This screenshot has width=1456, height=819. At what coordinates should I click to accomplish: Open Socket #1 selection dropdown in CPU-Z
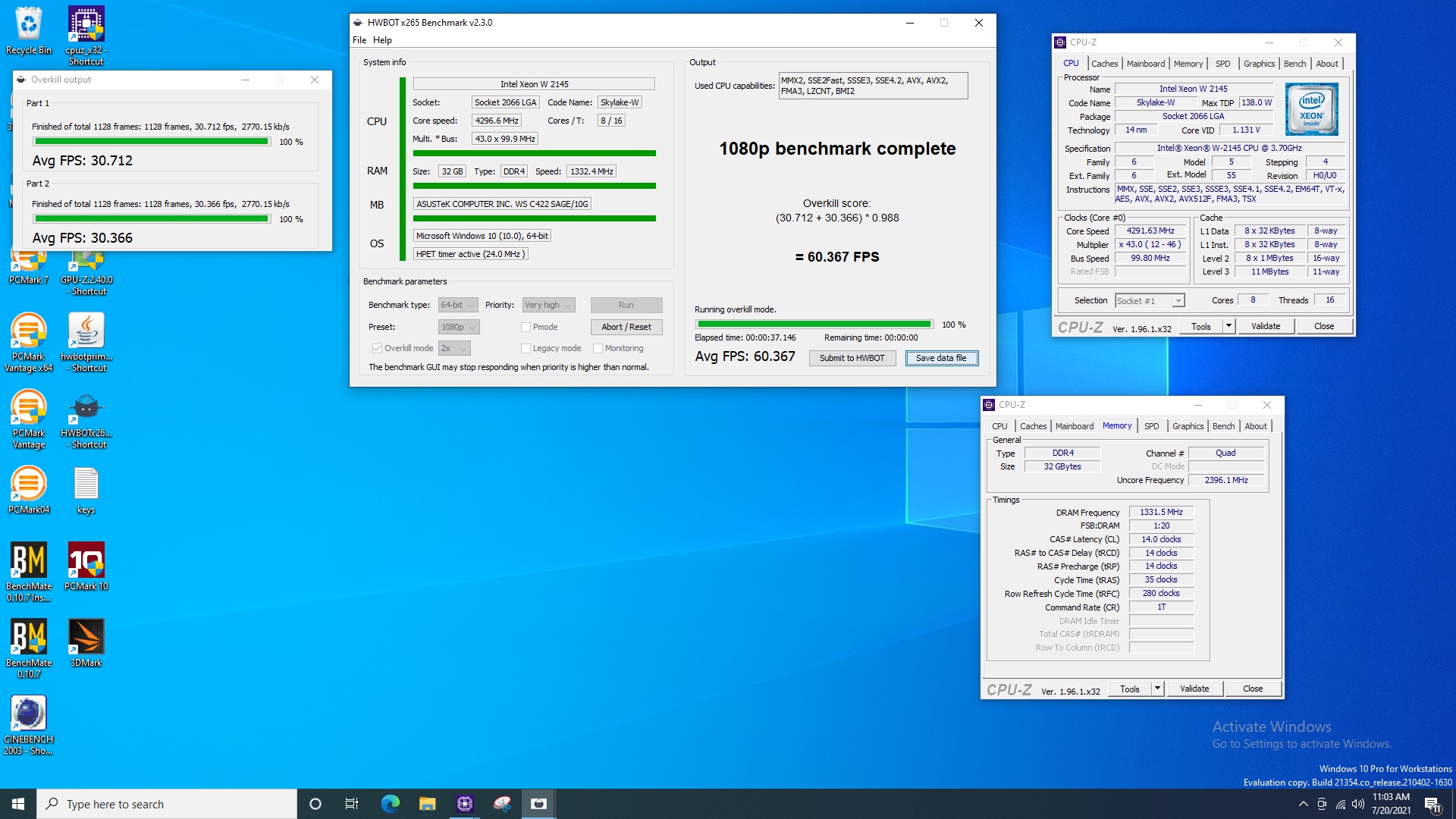[x=1150, y=300]
